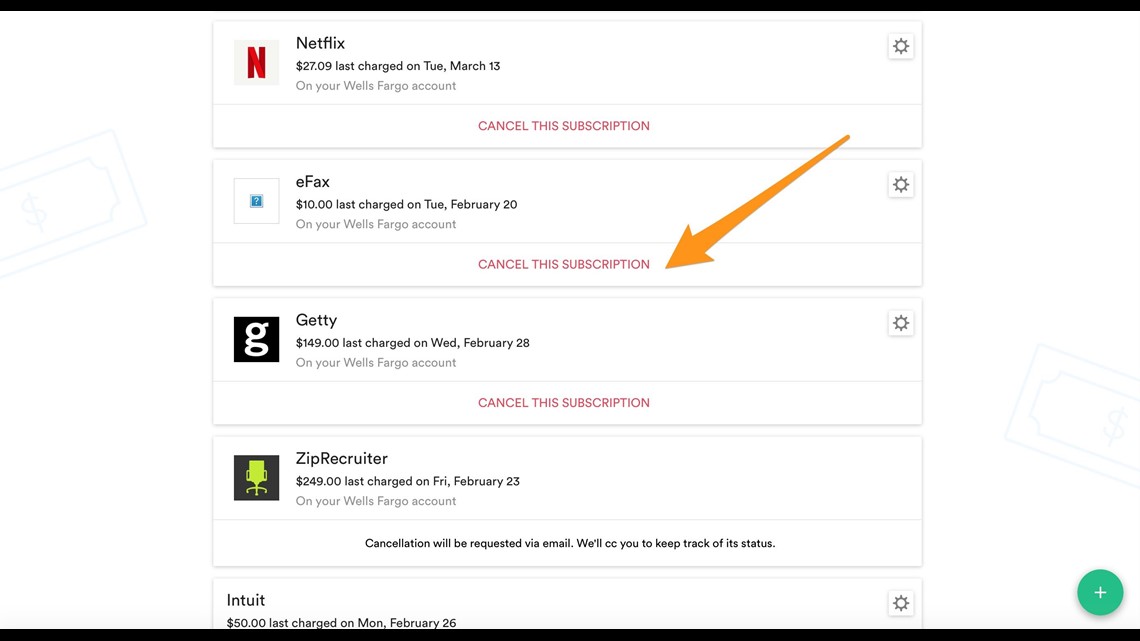Select the ZipRecruiter title text

pos(342,459)
